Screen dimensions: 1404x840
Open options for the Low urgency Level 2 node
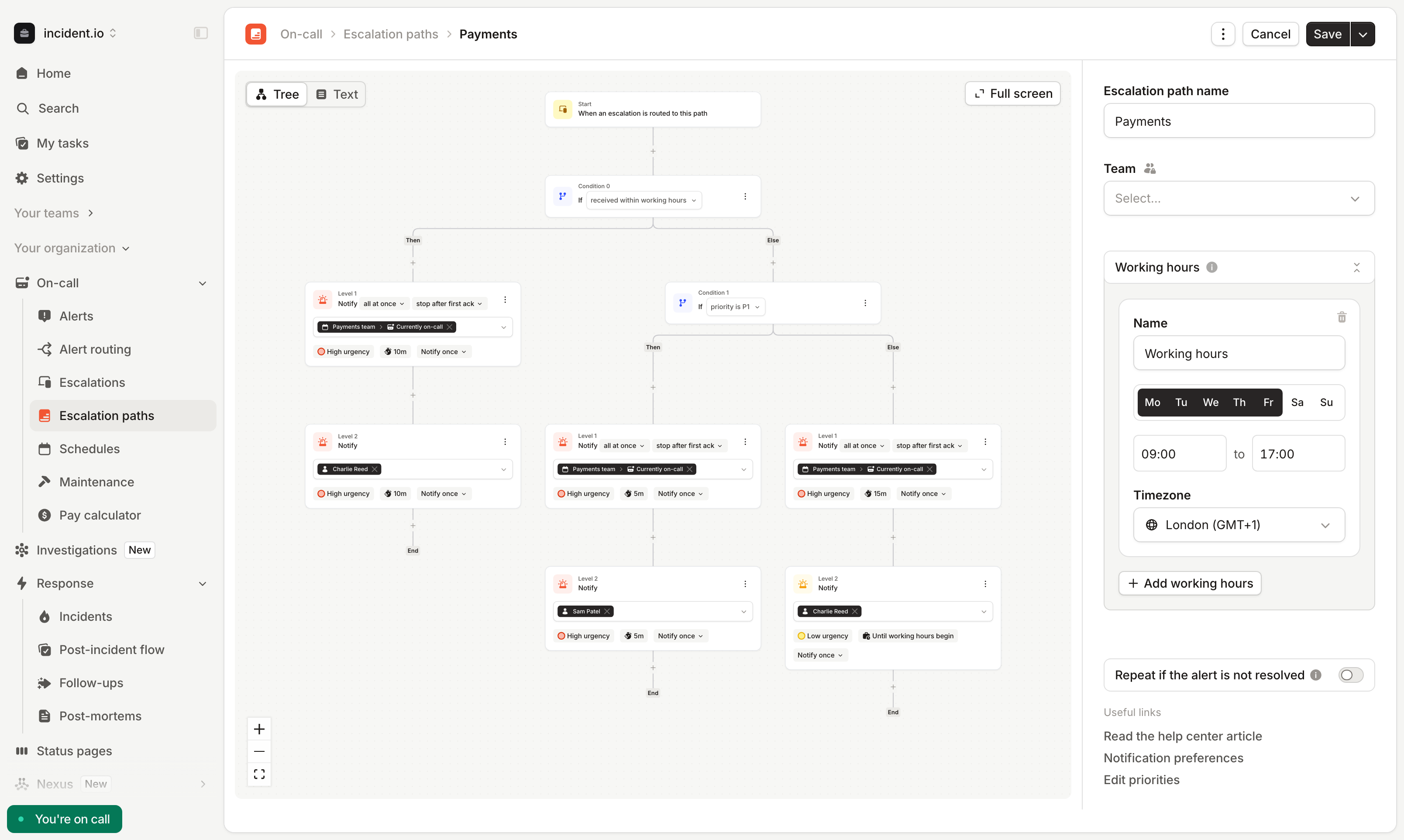[x=984, y=584]
